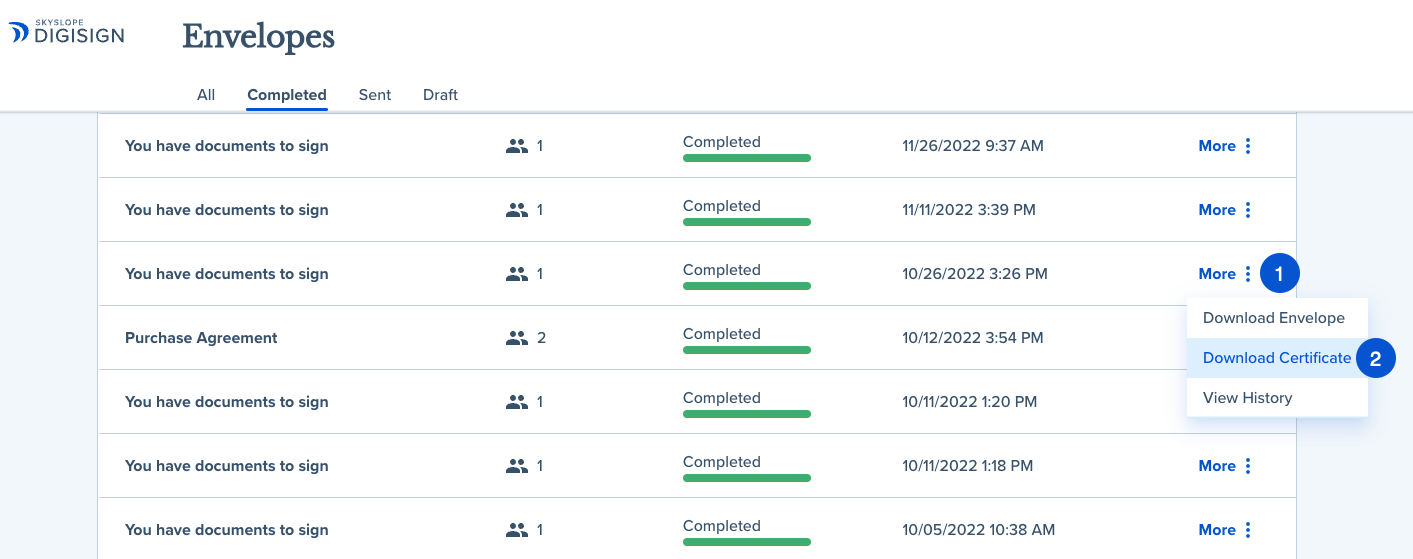This screenshot has width=1413, height=559.
Task: Switch to the All tab
Action: (x=206, y=95)
